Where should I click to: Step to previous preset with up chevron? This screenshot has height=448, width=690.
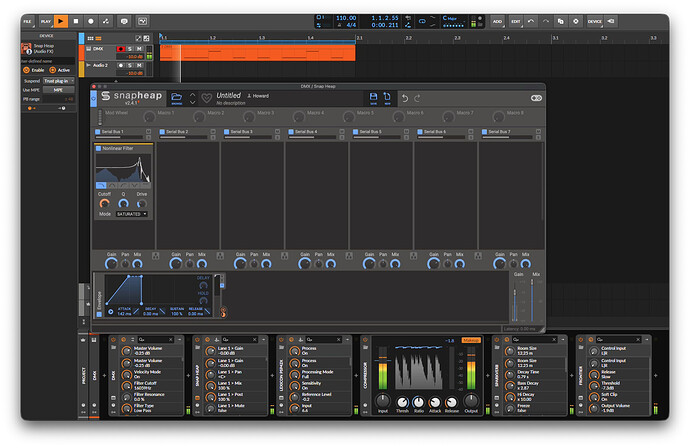coord(192,94)
